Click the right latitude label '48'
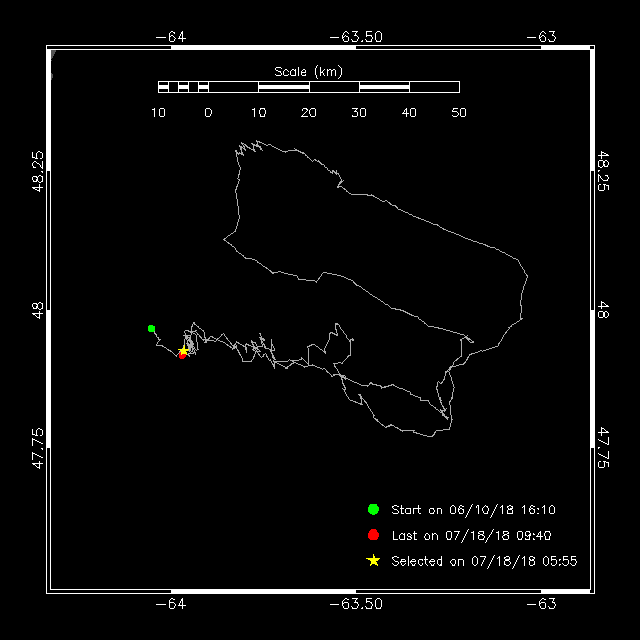The width and height of the screenshot is (640, 640). click(603, 310)
